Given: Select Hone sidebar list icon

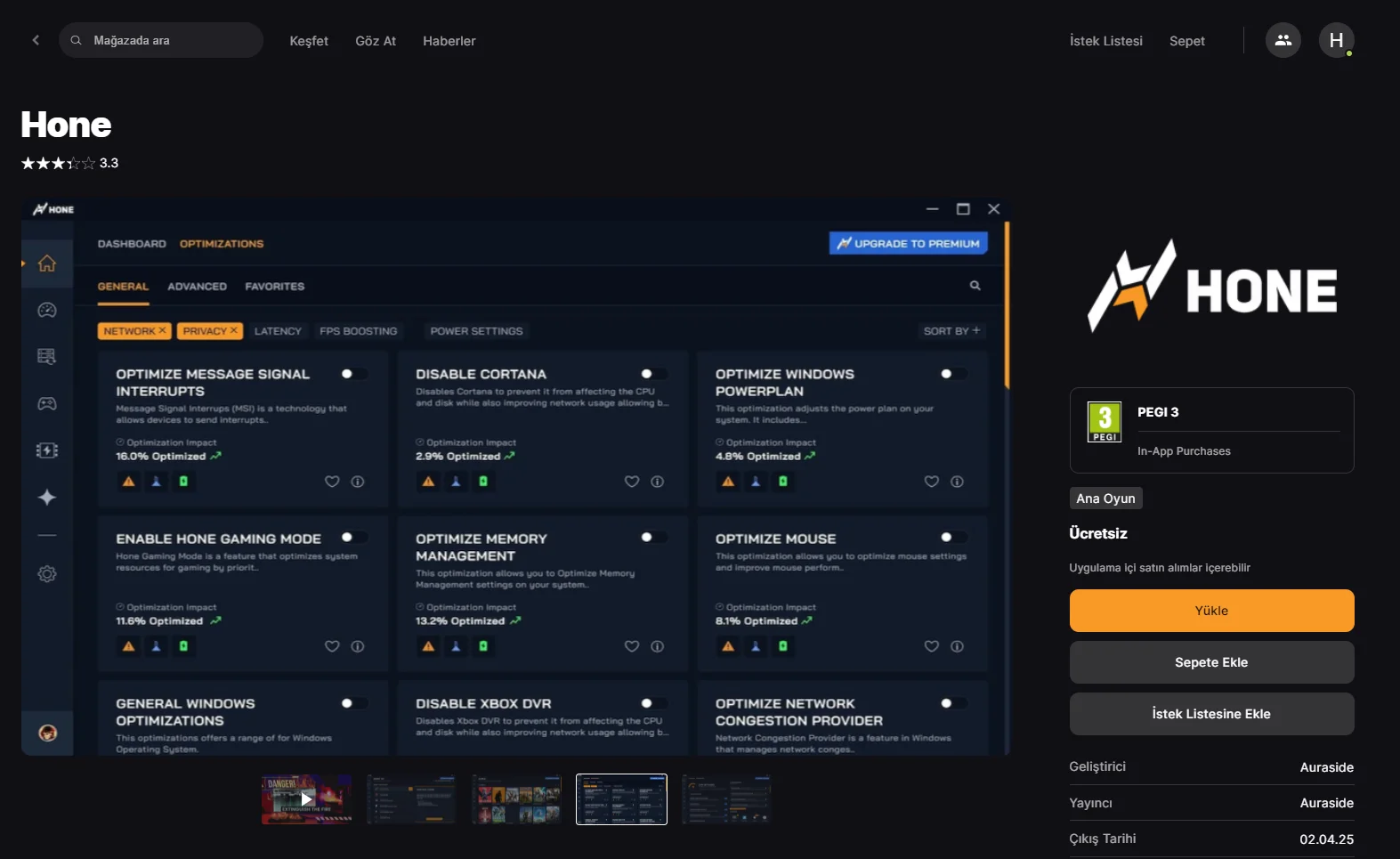Looking at the screenshot, I should click(x=47, y=356).
